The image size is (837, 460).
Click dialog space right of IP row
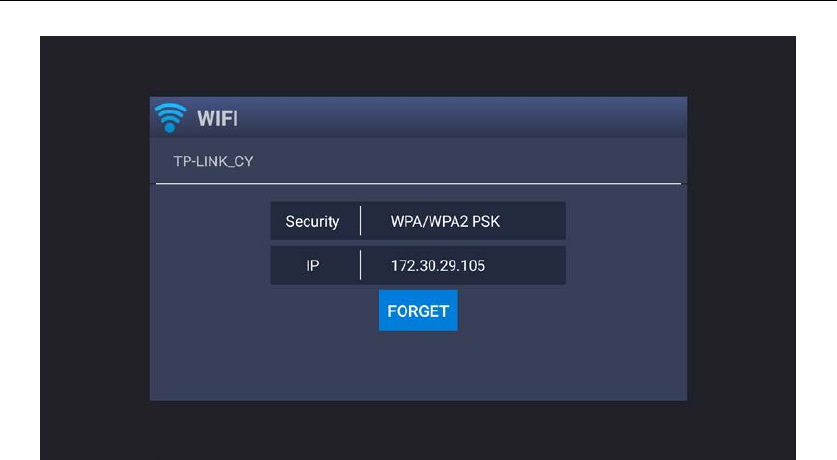click(626, 265)
